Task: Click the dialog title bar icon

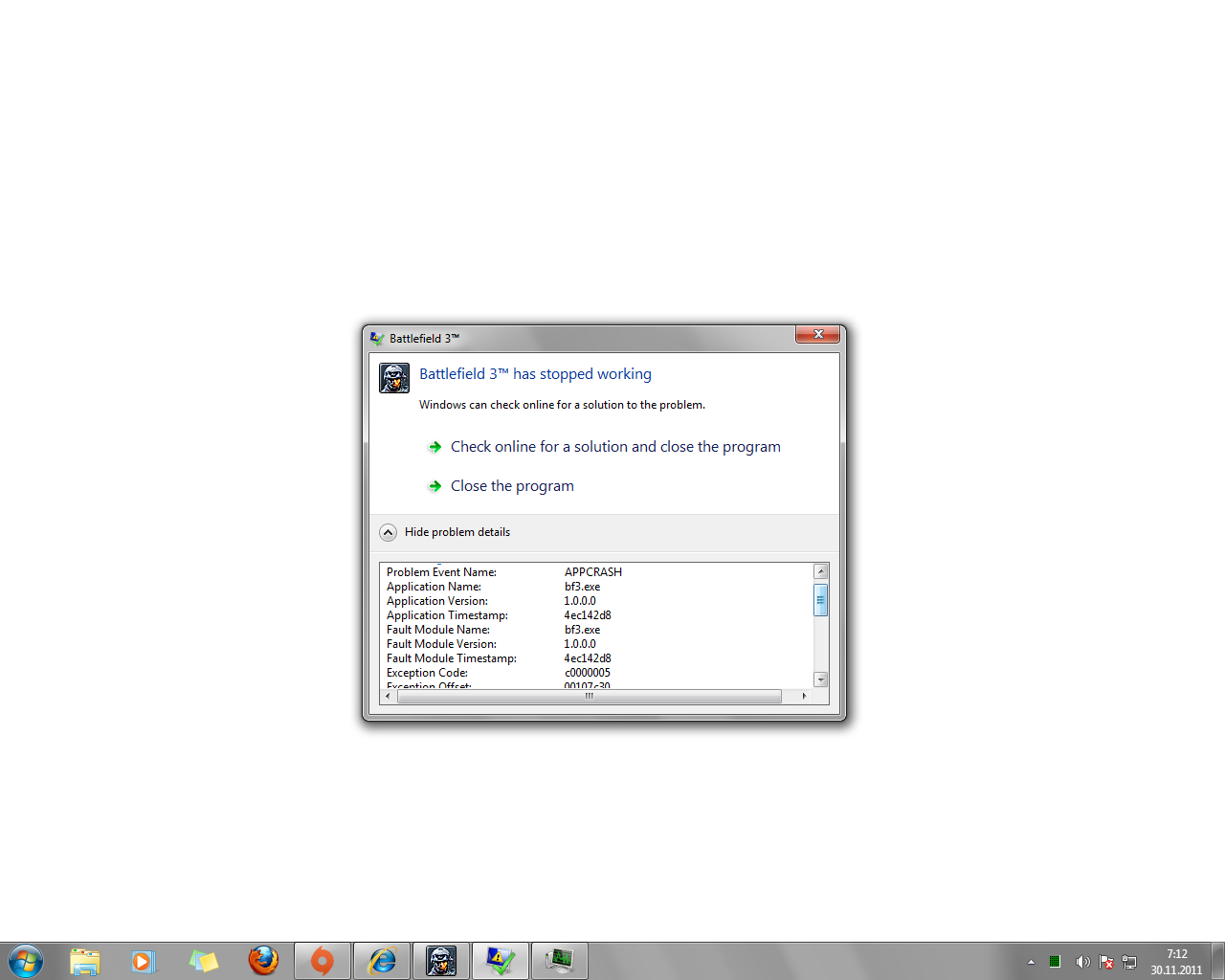Action: point(377,338)
